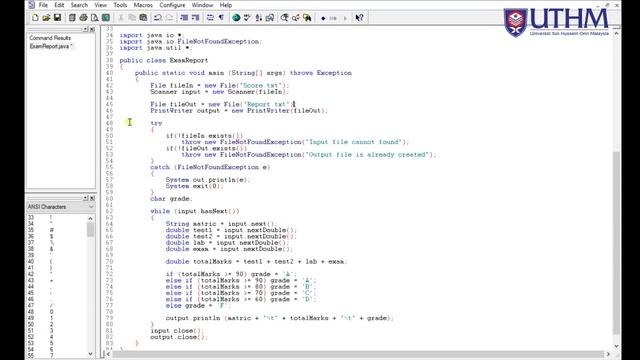This screenshot has width=640, height=360.
Task: Click the TextPad application icon in menu bar
Action: click(x=32, y=5)
